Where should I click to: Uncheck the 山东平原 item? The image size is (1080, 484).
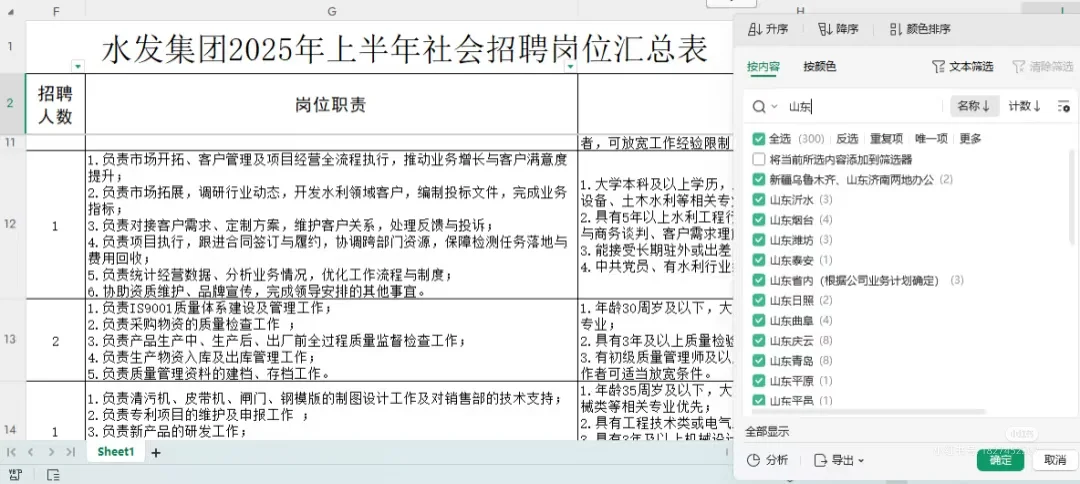(x=758, y=380)
